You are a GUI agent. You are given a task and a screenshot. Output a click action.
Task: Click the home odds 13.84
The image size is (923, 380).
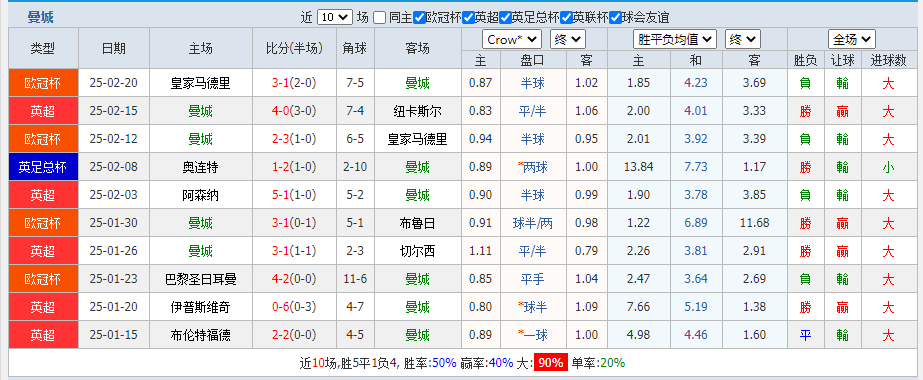[x=639, y=167]
